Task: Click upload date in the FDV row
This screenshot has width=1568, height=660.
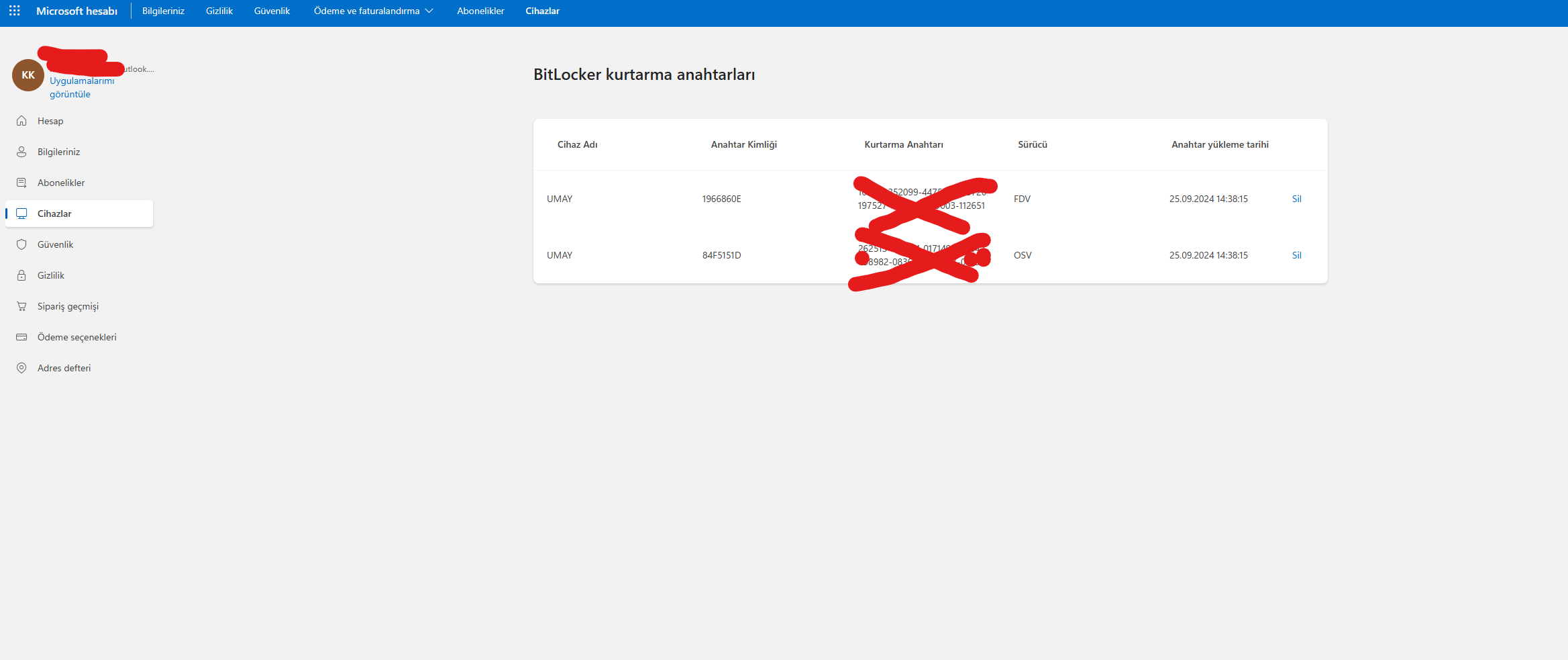Action: click(x=1208, y=199)
